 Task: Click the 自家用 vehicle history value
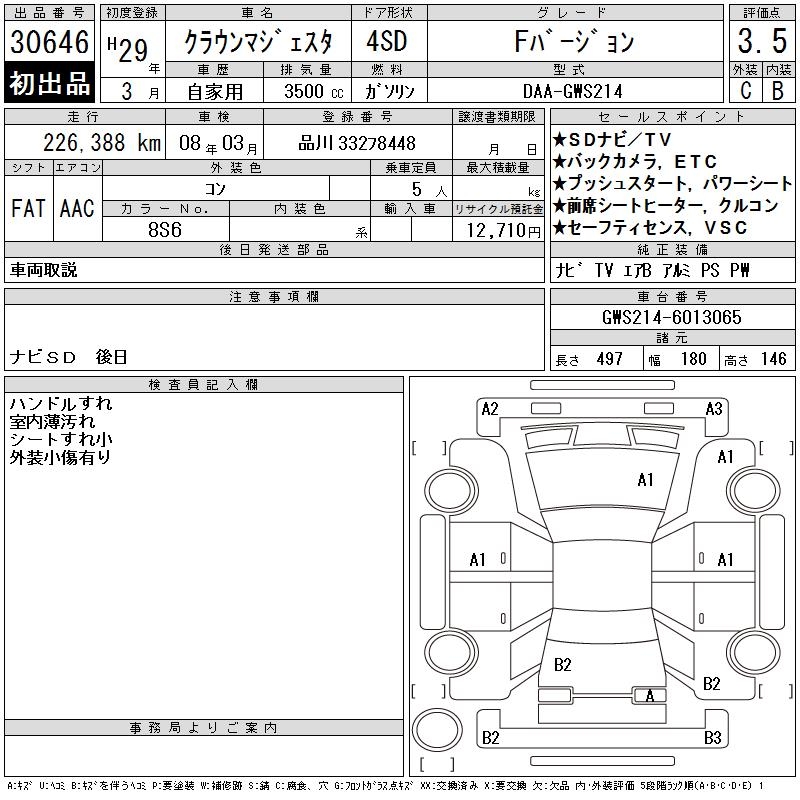click(215, 92)
